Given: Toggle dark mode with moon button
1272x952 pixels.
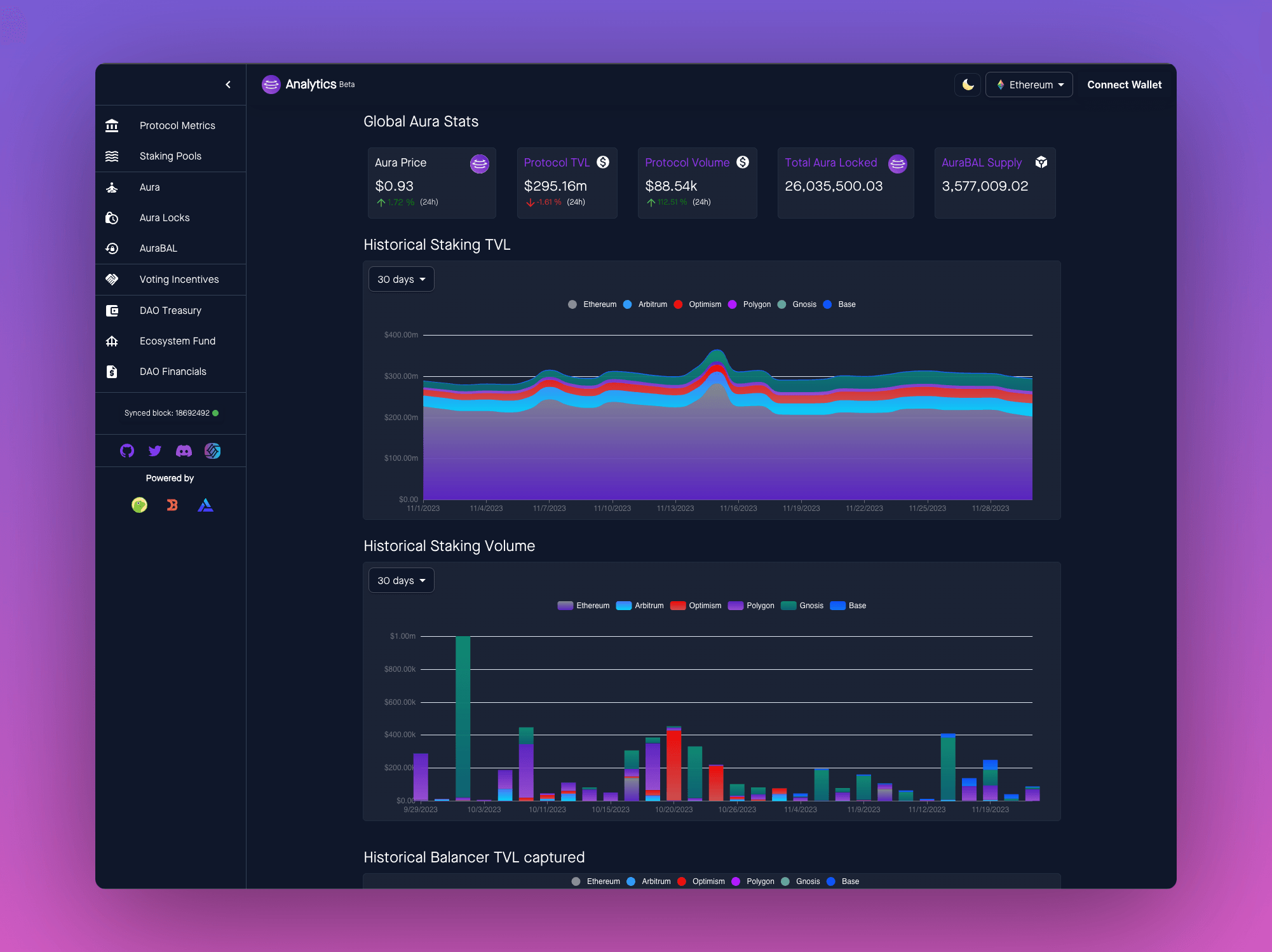Looking at the screenshot, I should tap(968, 85).
